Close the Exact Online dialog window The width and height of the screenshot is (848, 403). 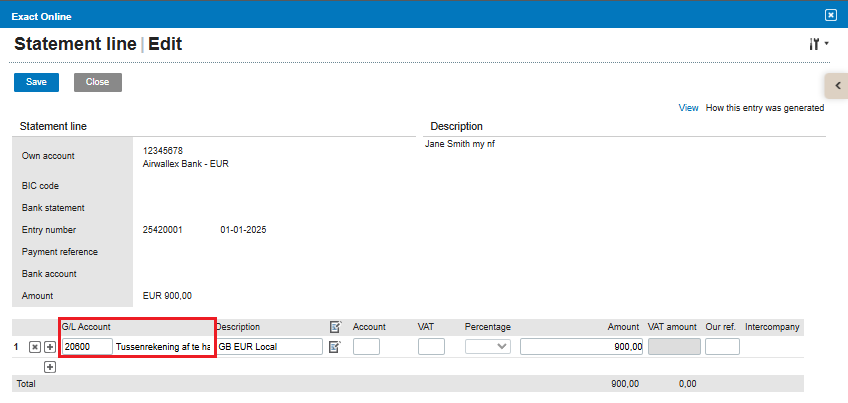point(831,16)
